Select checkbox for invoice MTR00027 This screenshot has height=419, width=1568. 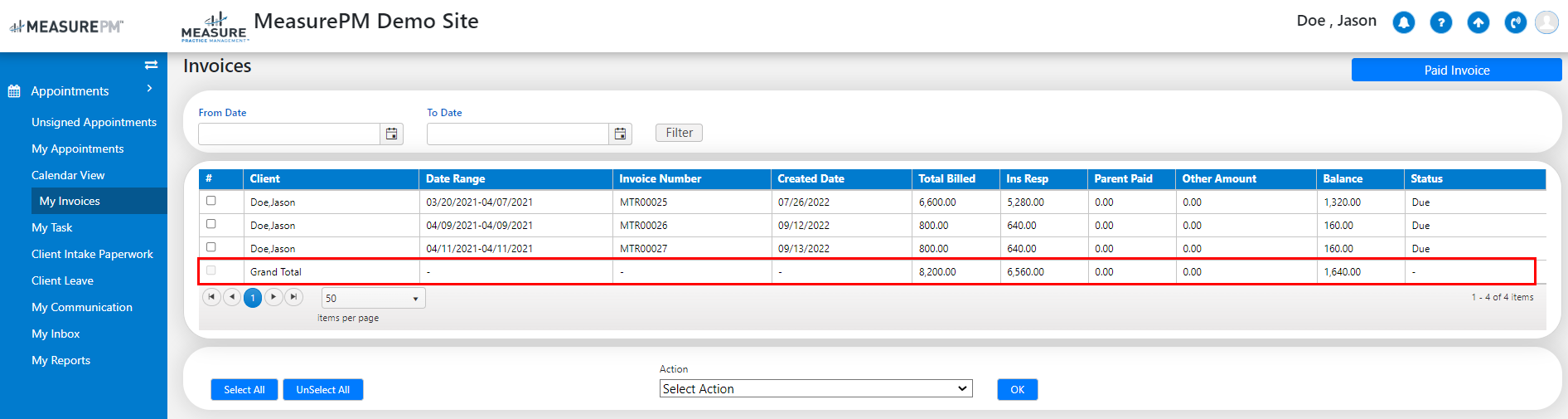pos(211,247)
